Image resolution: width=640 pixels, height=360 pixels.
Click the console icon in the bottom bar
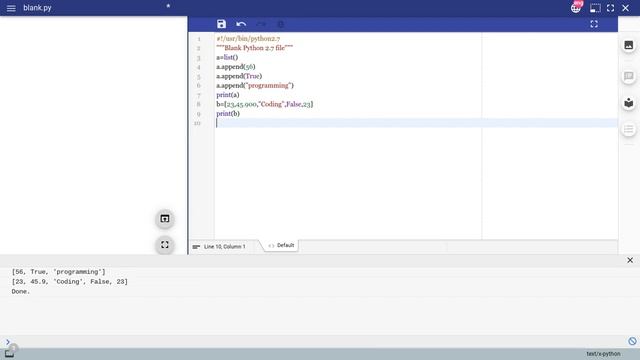(9, 354)
